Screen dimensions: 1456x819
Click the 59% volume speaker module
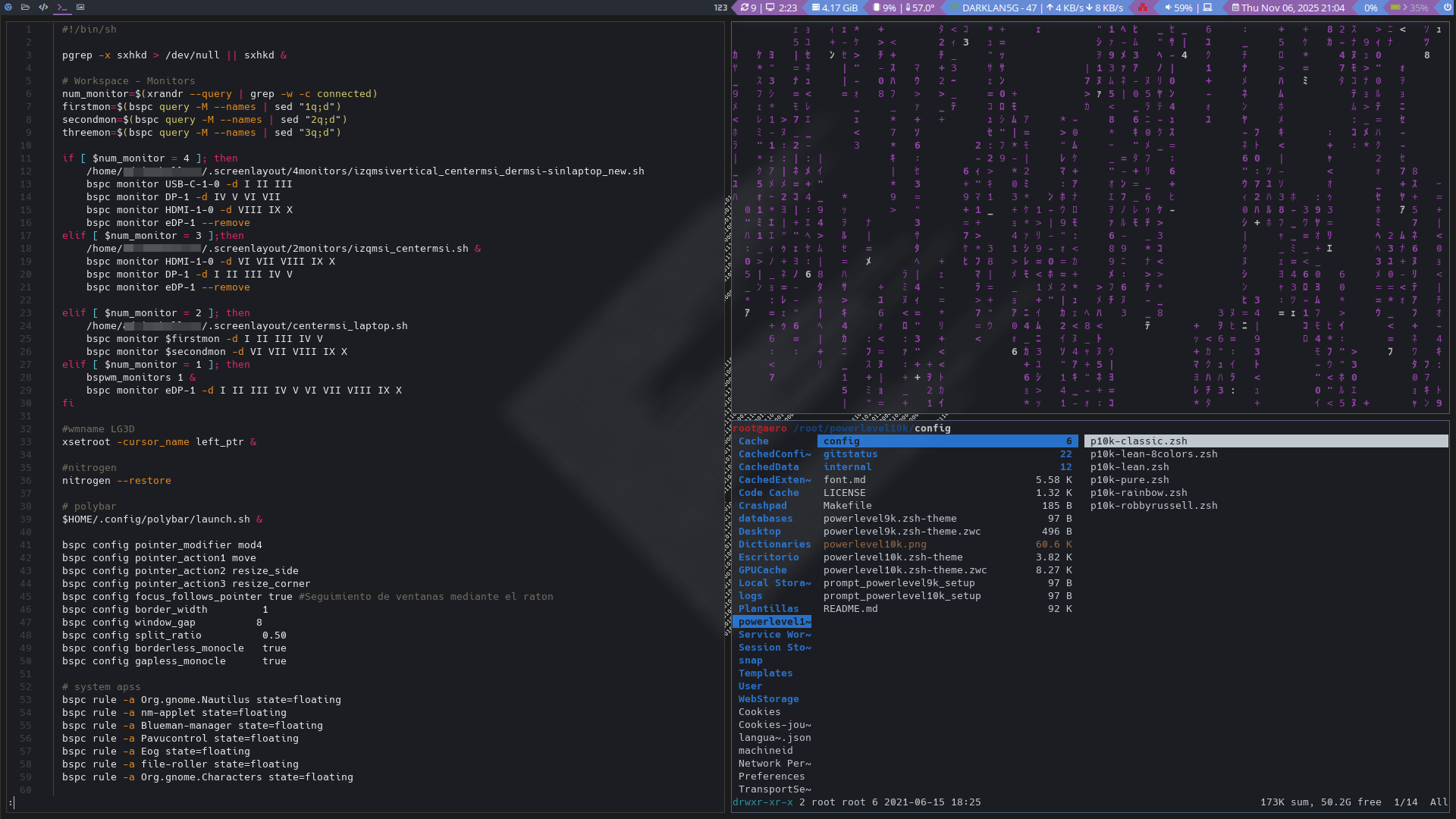coord(1178,8)
